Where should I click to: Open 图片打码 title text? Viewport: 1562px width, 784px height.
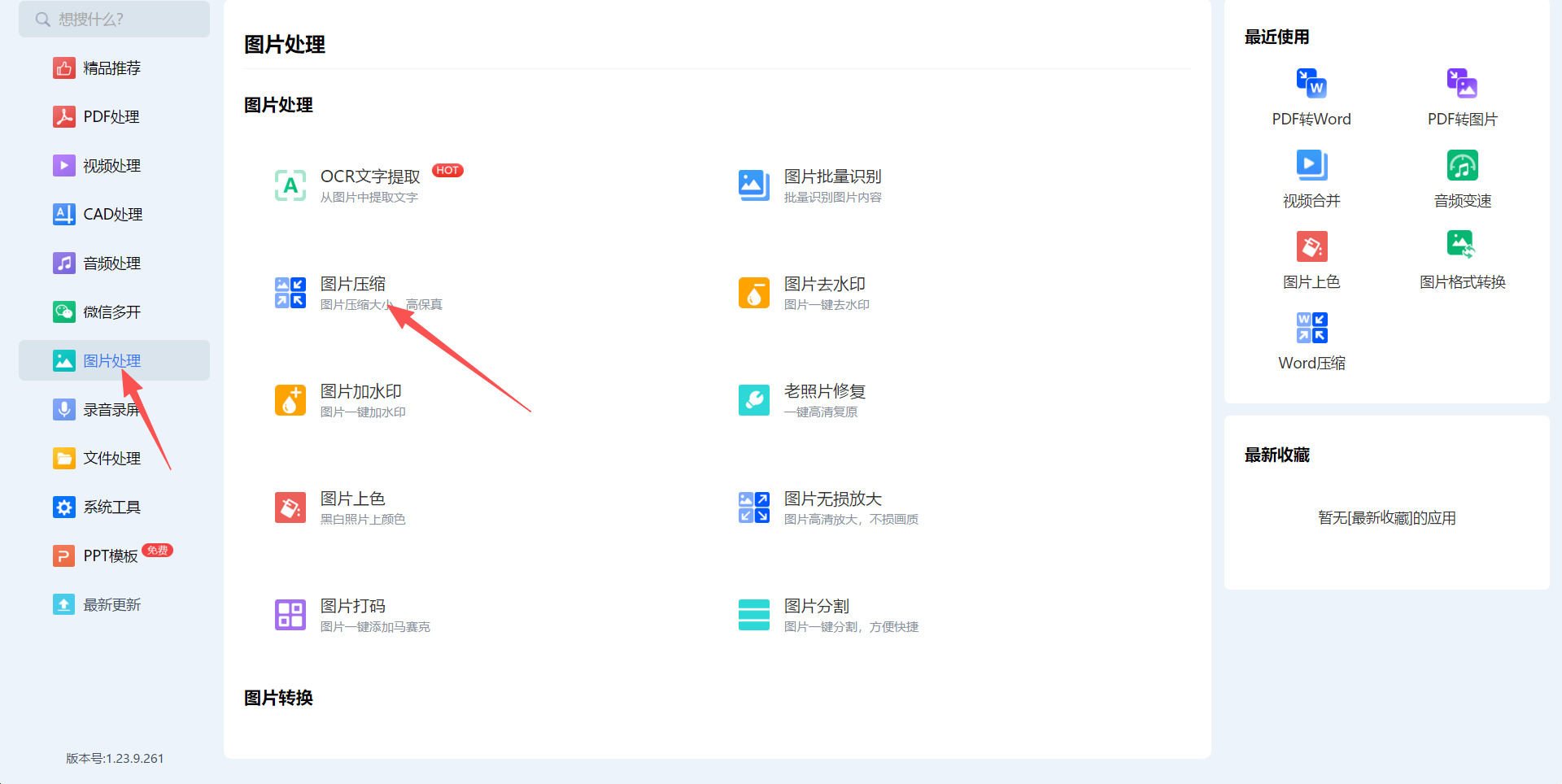point(353,606)
